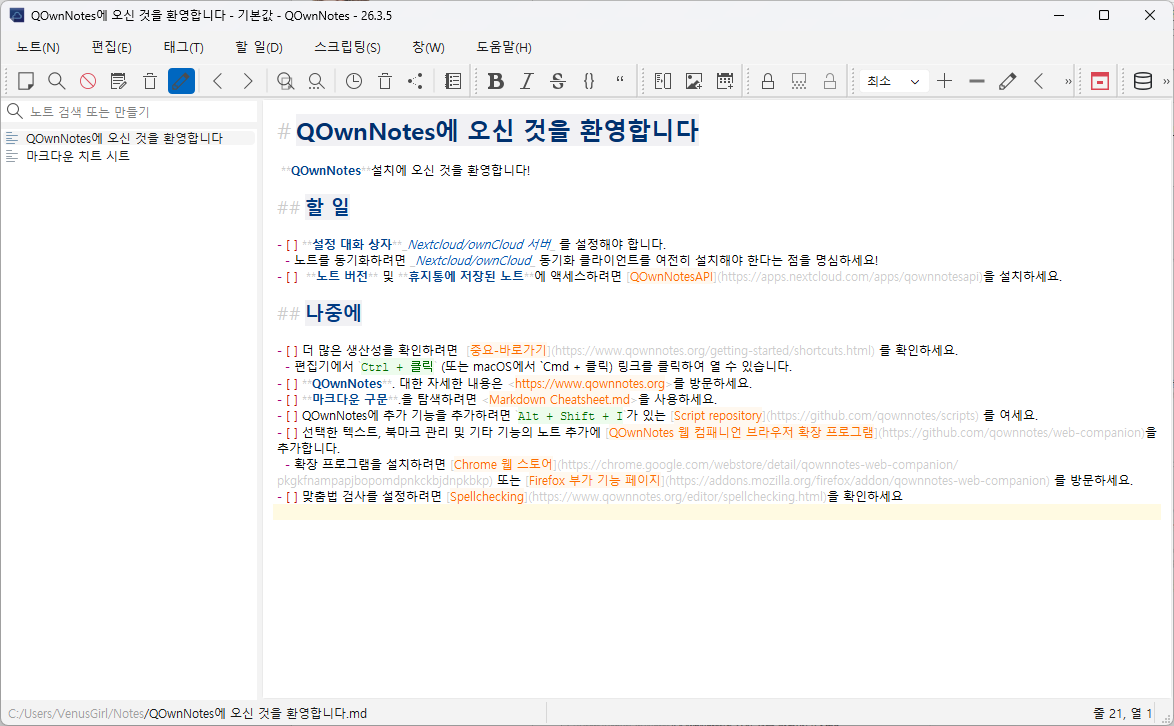This screenshot has width=1174, height=726.
Task: Click the dotted password edit icon
Action: pyautogui.click(x=799, y=81)
